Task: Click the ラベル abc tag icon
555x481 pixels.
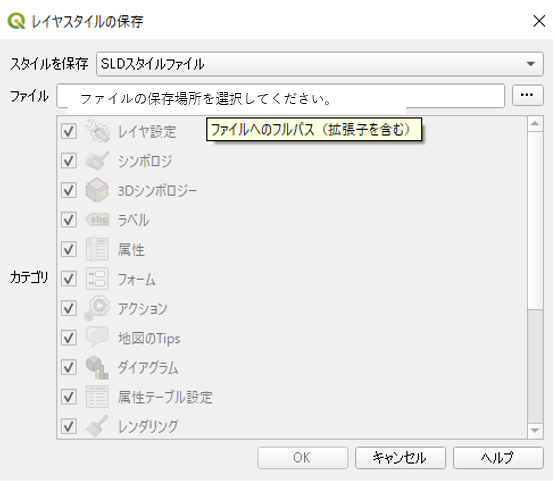Action: click(x=97, y=220)
